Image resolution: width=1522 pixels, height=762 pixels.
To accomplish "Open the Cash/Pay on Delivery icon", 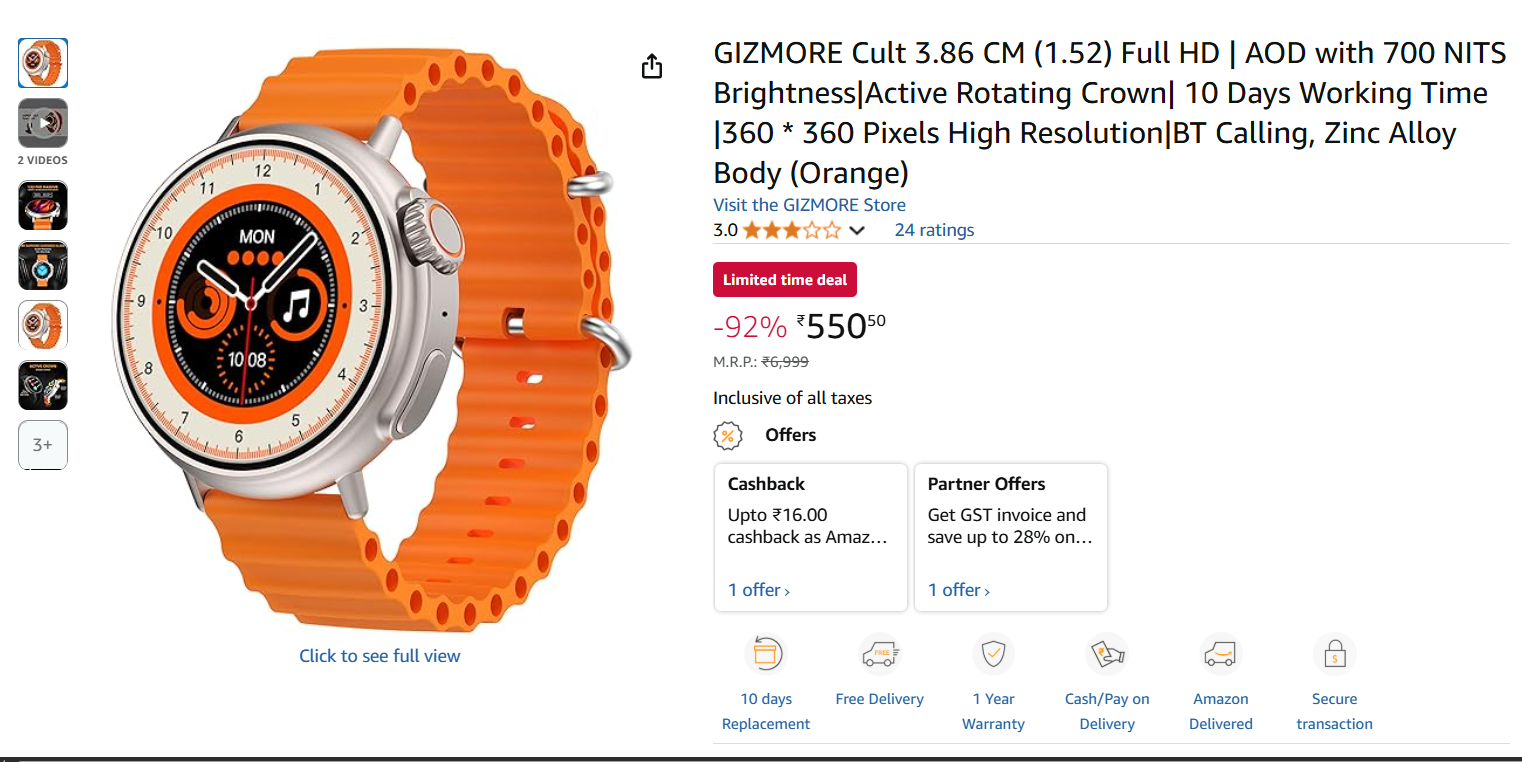I will tap(1107, 655).
